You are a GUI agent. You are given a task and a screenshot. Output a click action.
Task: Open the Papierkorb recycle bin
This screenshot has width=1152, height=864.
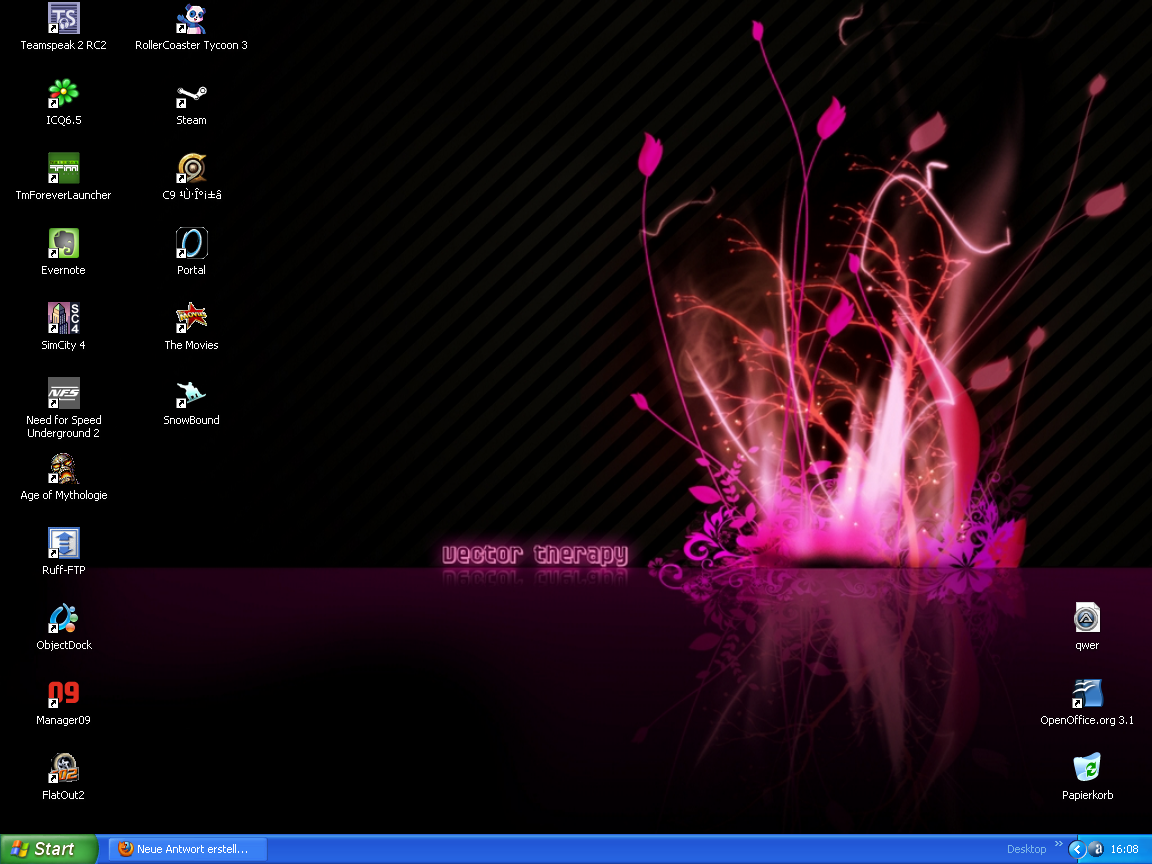[1087, 768]
